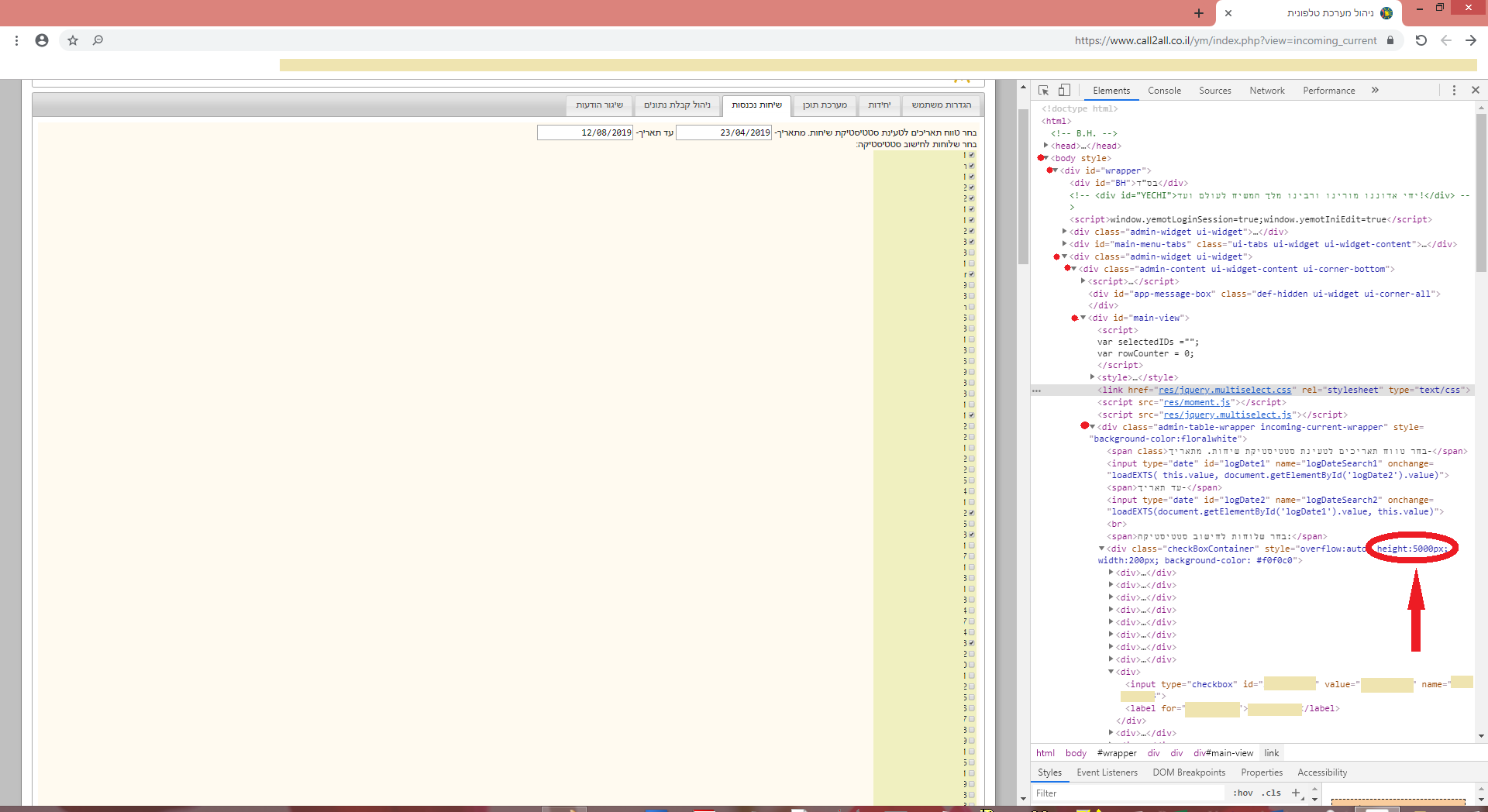Viewport: 1488px width, 812px height.
Task: Open the browser three-dot menu
Action: click(16, 40)
